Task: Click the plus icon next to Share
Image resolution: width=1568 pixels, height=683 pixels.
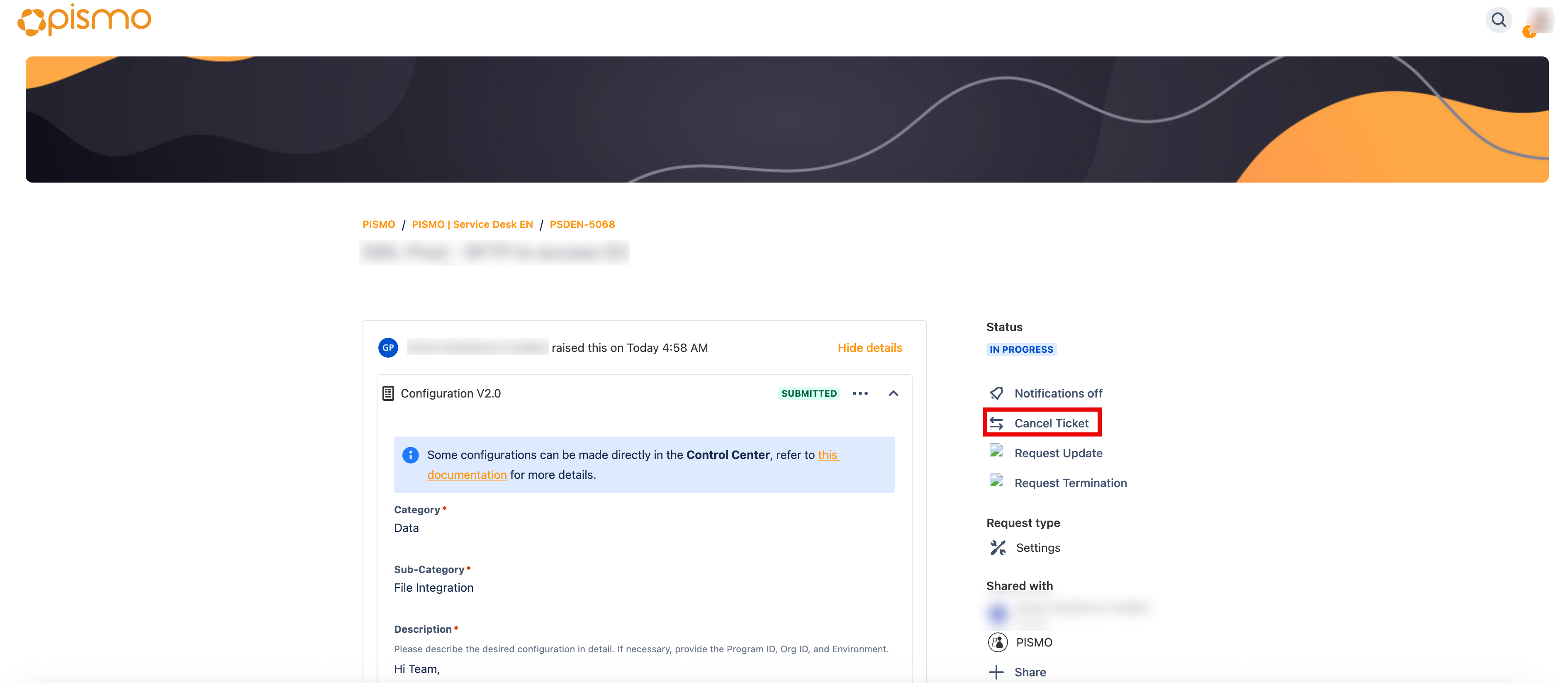Action: point(996,672)
